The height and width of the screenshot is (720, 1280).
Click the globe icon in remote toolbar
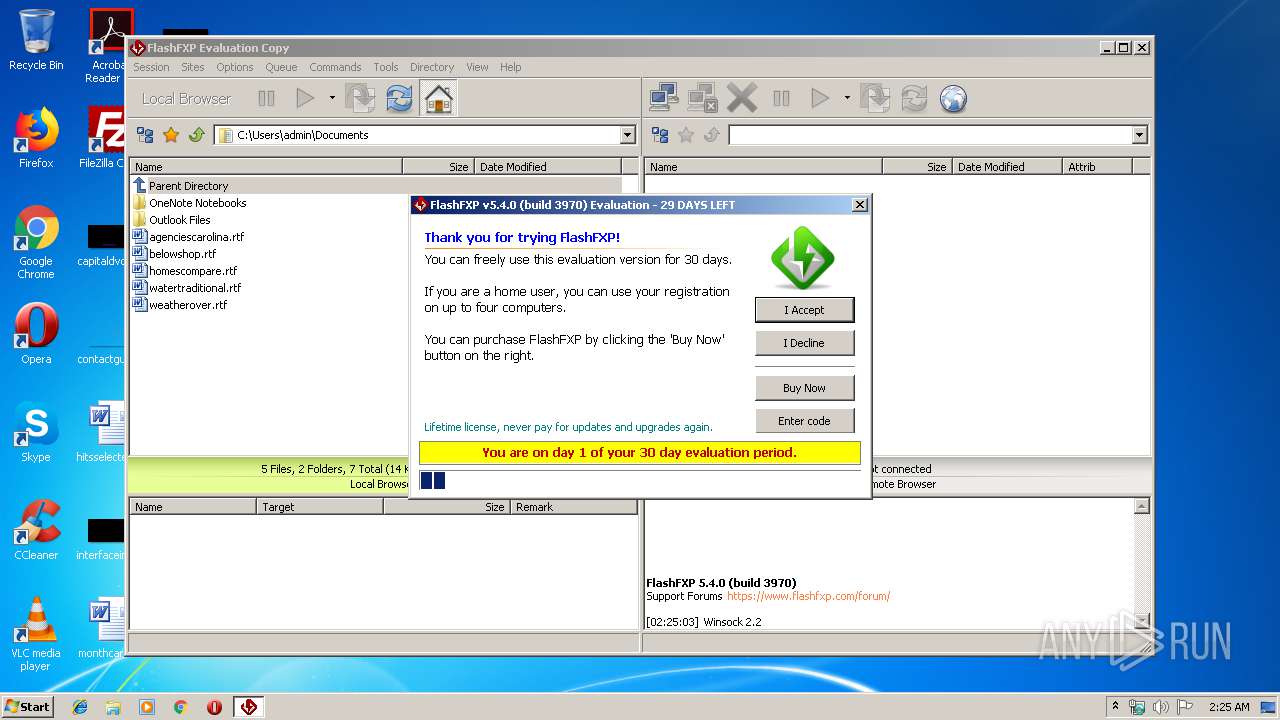tap(953, 98)
